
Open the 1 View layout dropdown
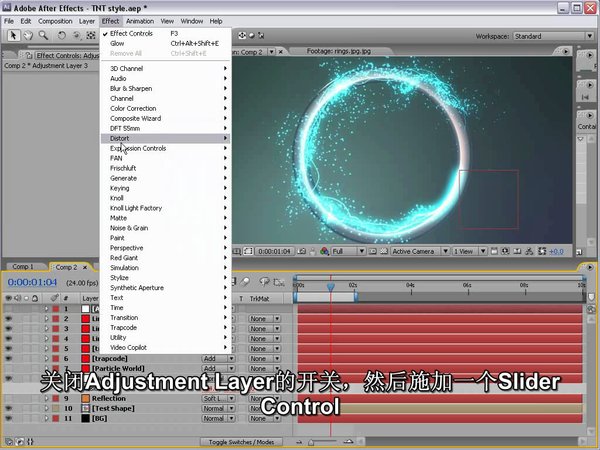pos(469,251)
